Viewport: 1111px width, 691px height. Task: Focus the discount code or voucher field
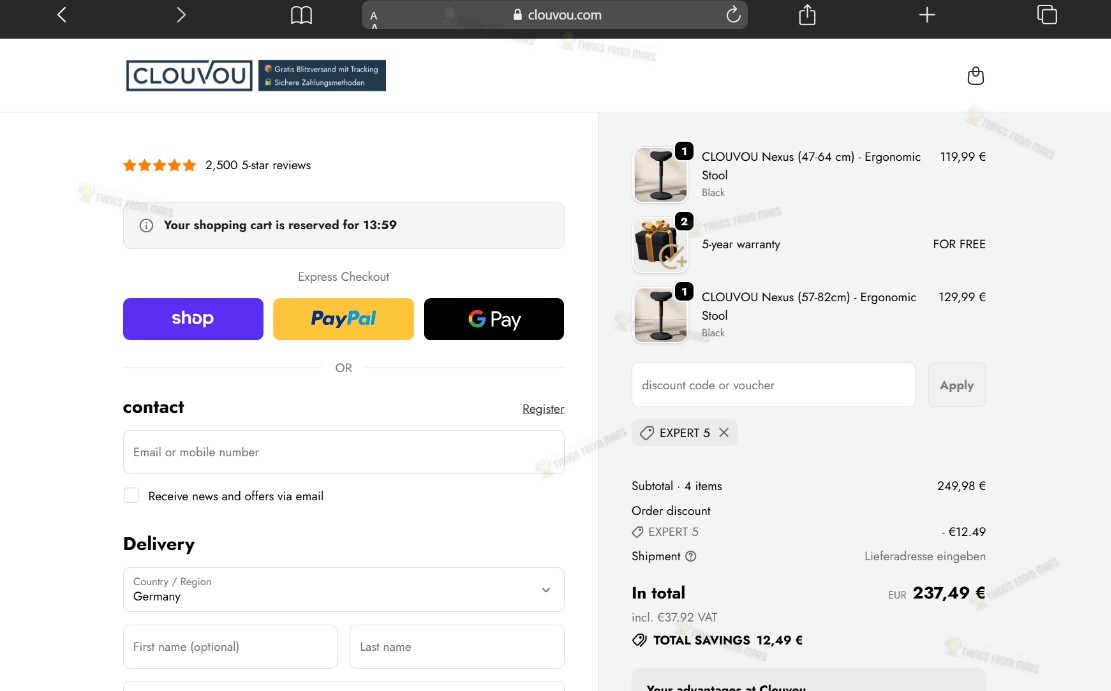773,385
